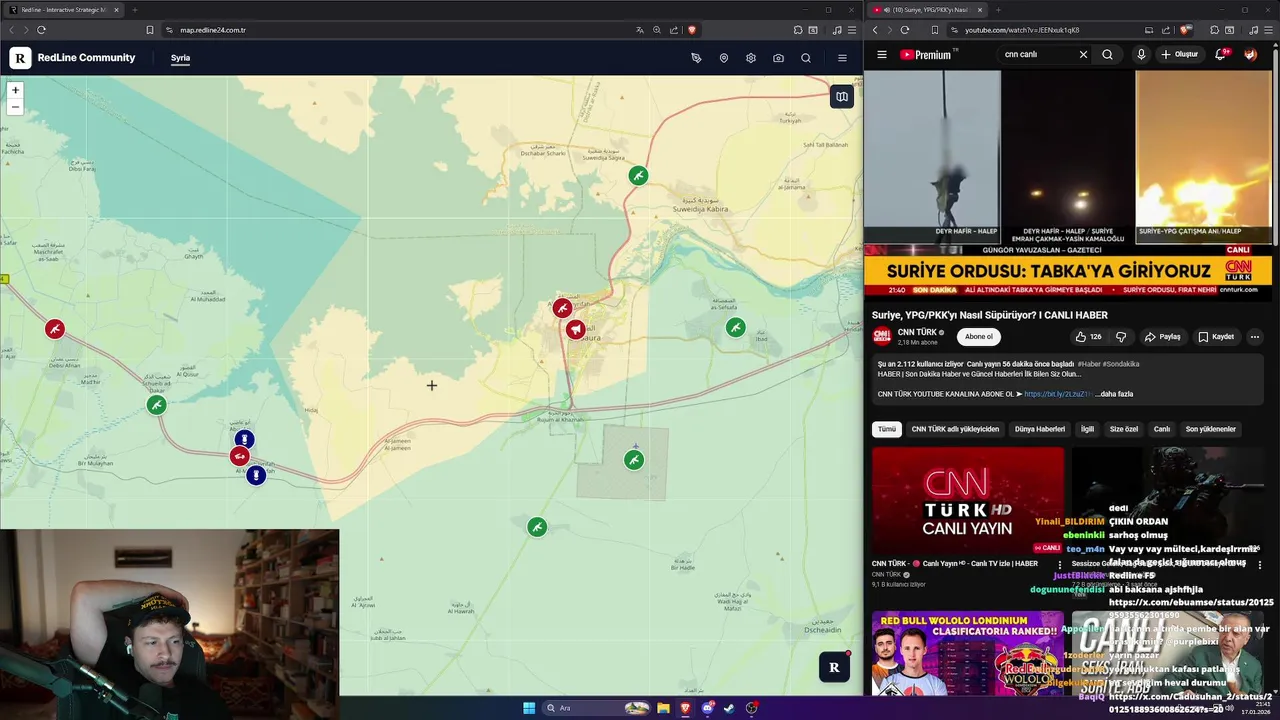Select the Dünya Haberleri chip
The width and height of the screenshot is (1280, 720).
pyautogui.click(x=1040, y=429)
